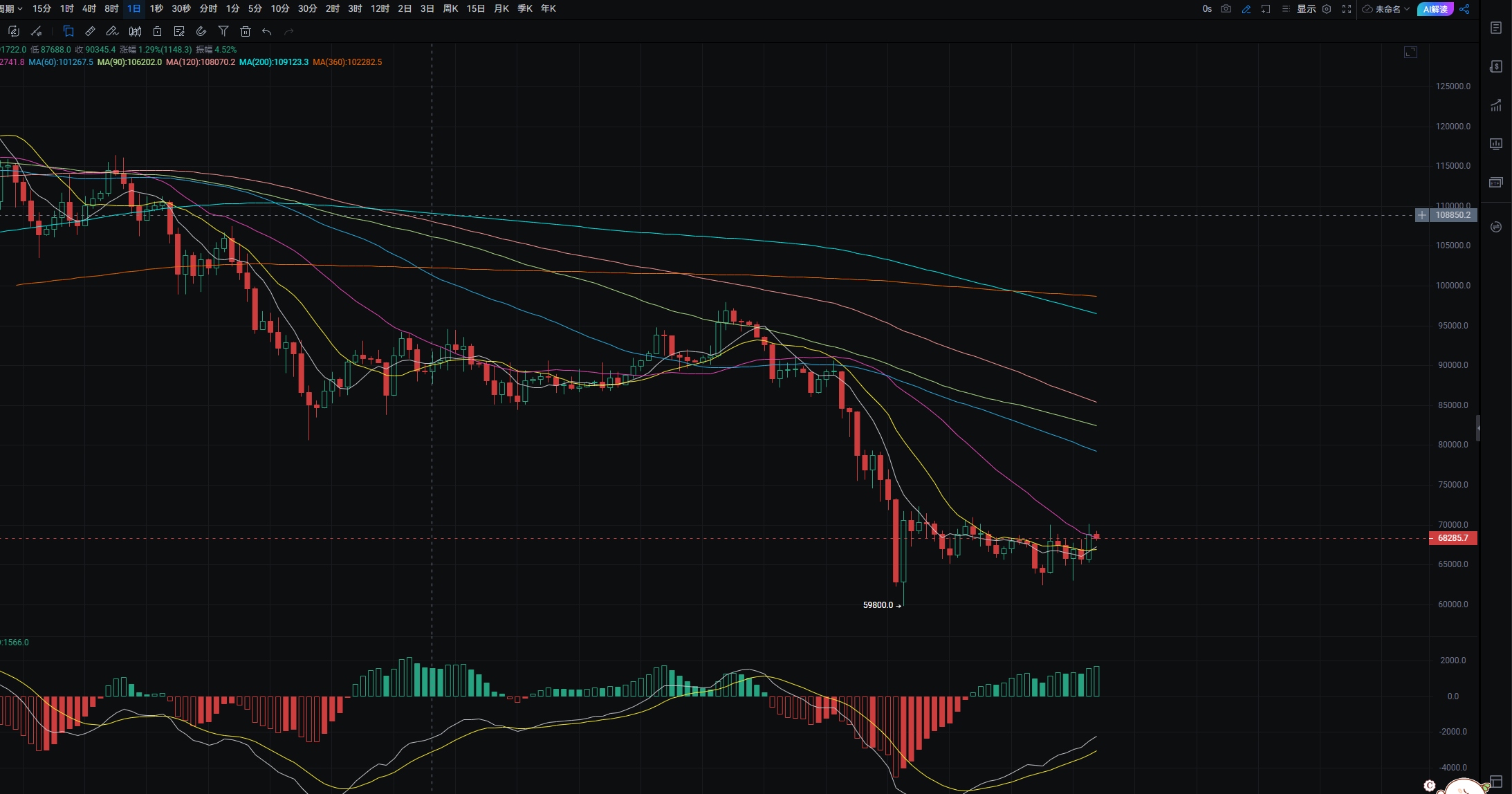Expand chart pane using corner maximize icon
The width and height of the screenshot is (1512, 794).
point(1410,53)
